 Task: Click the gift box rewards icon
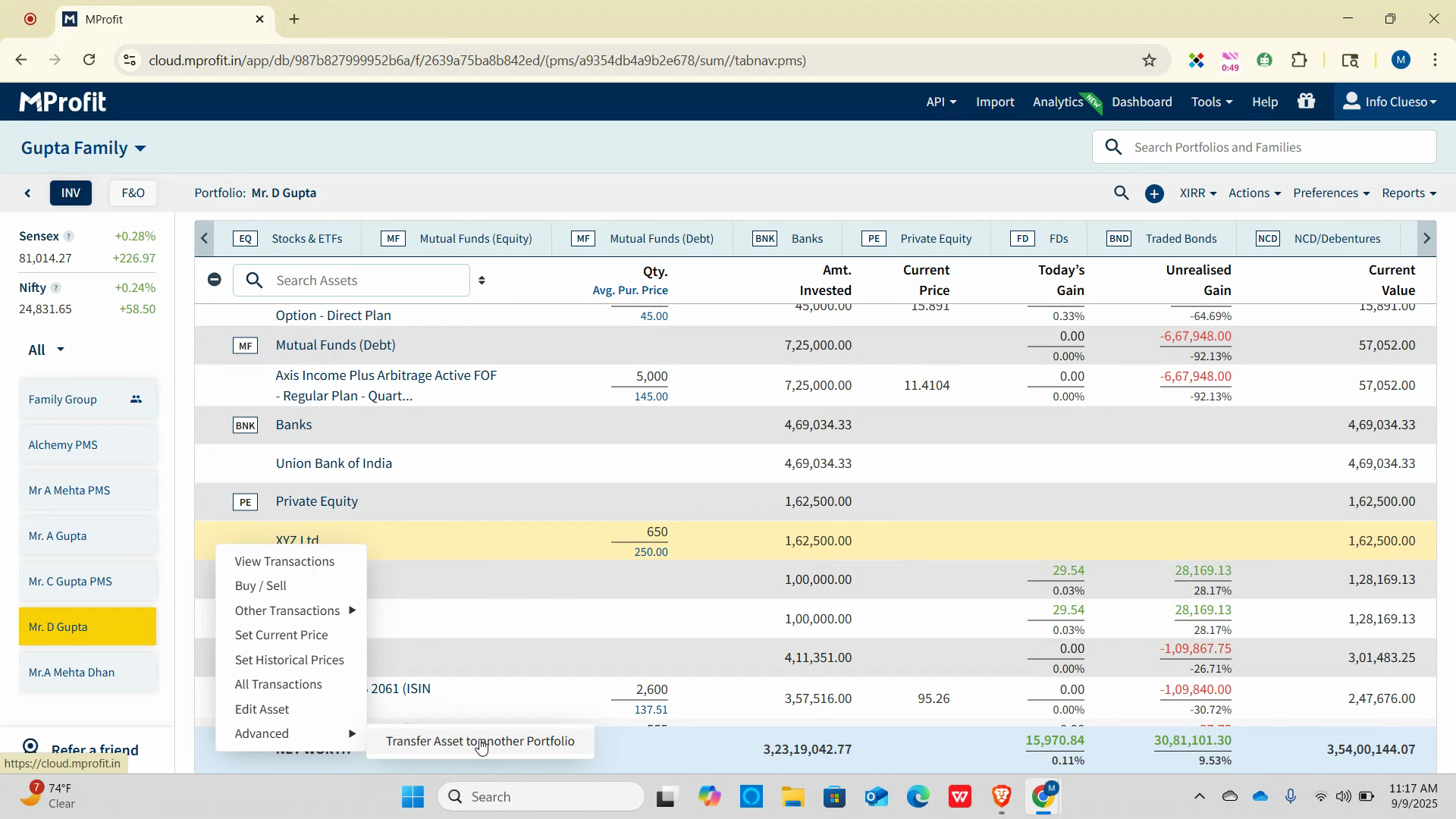1306,102
